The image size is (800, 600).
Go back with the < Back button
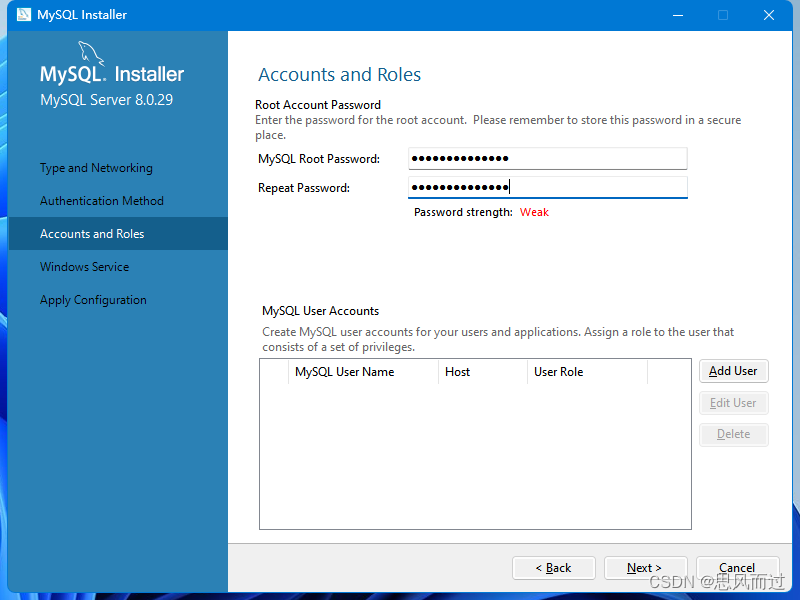click(554, 568)
